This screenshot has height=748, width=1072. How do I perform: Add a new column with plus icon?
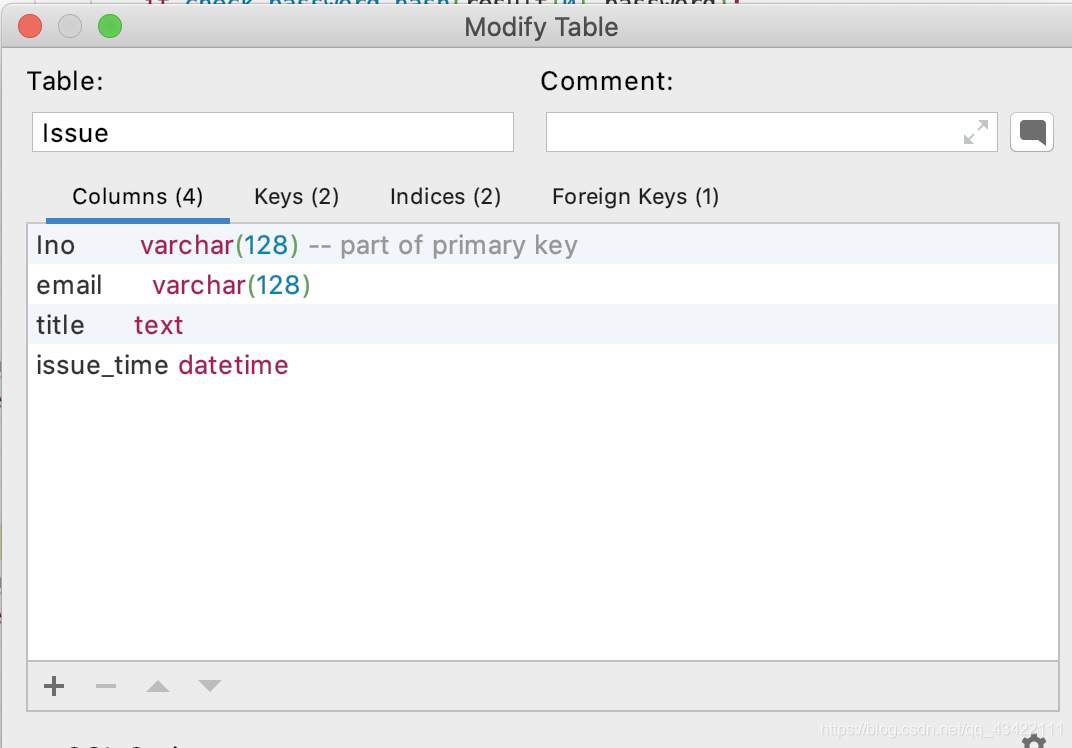54,686
